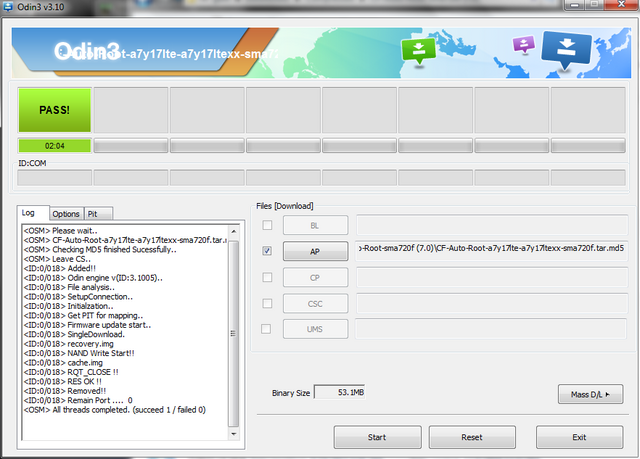Open the Pit tab
The width and height of the screenshot is (640, 459).
(x=98, y=214)
